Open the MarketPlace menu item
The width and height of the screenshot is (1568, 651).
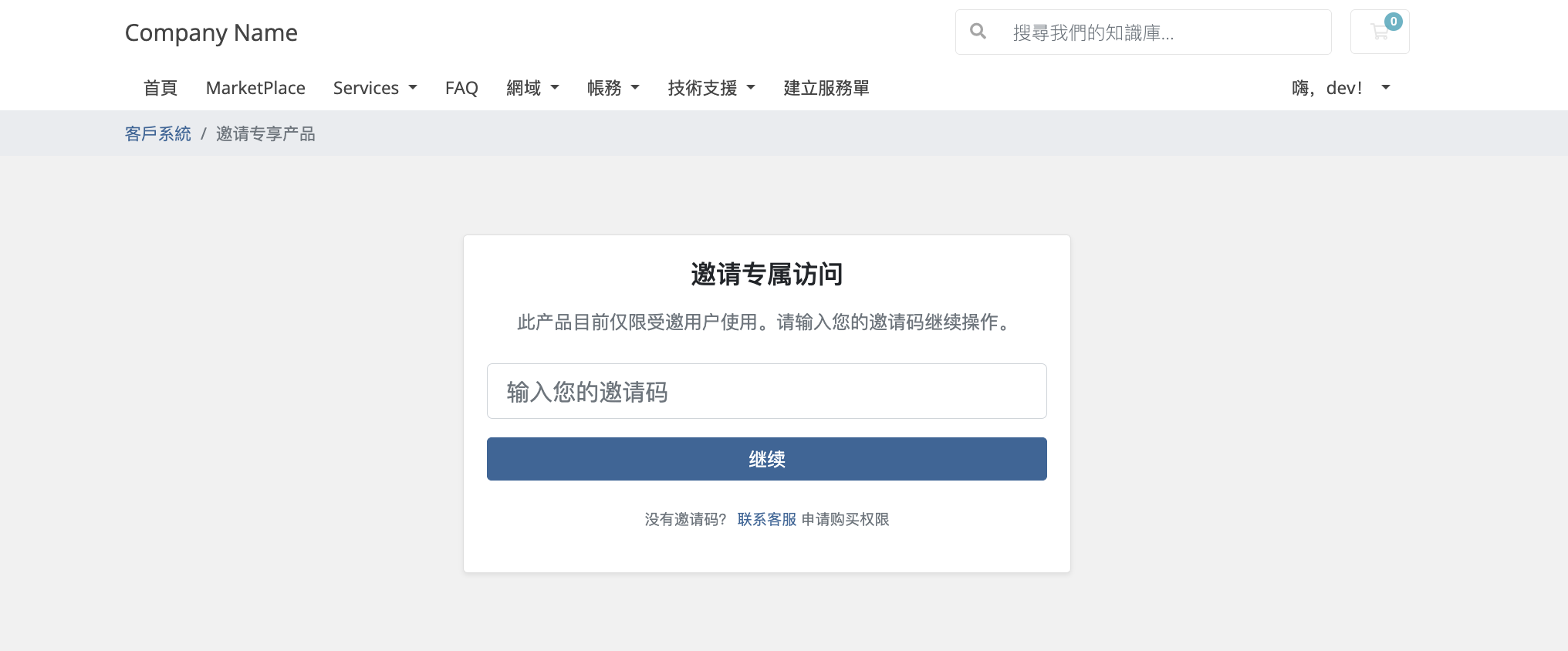click(255, 88)
